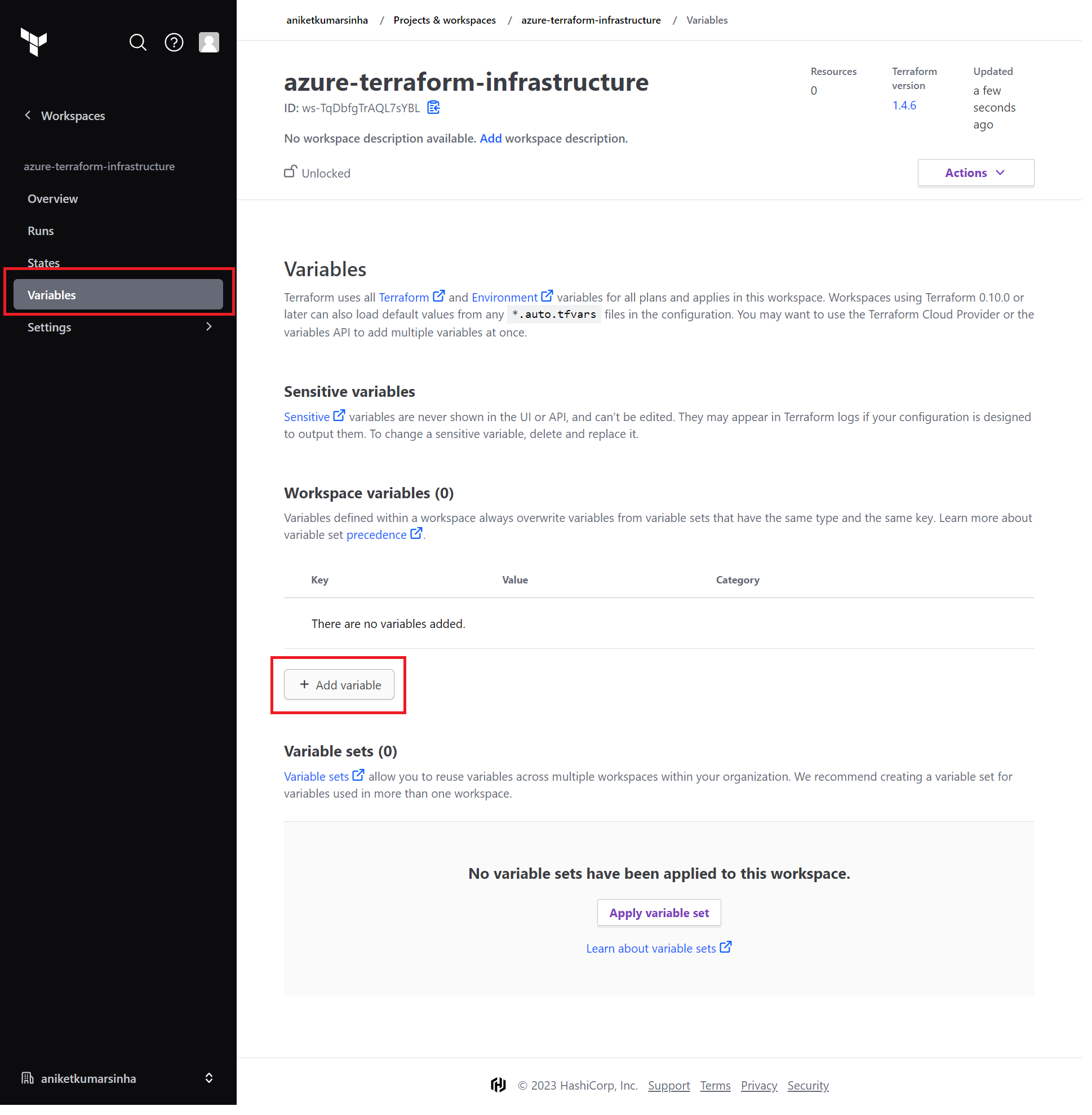Click azure-terraform-infrastructure breadcrumb

[591, 20]
